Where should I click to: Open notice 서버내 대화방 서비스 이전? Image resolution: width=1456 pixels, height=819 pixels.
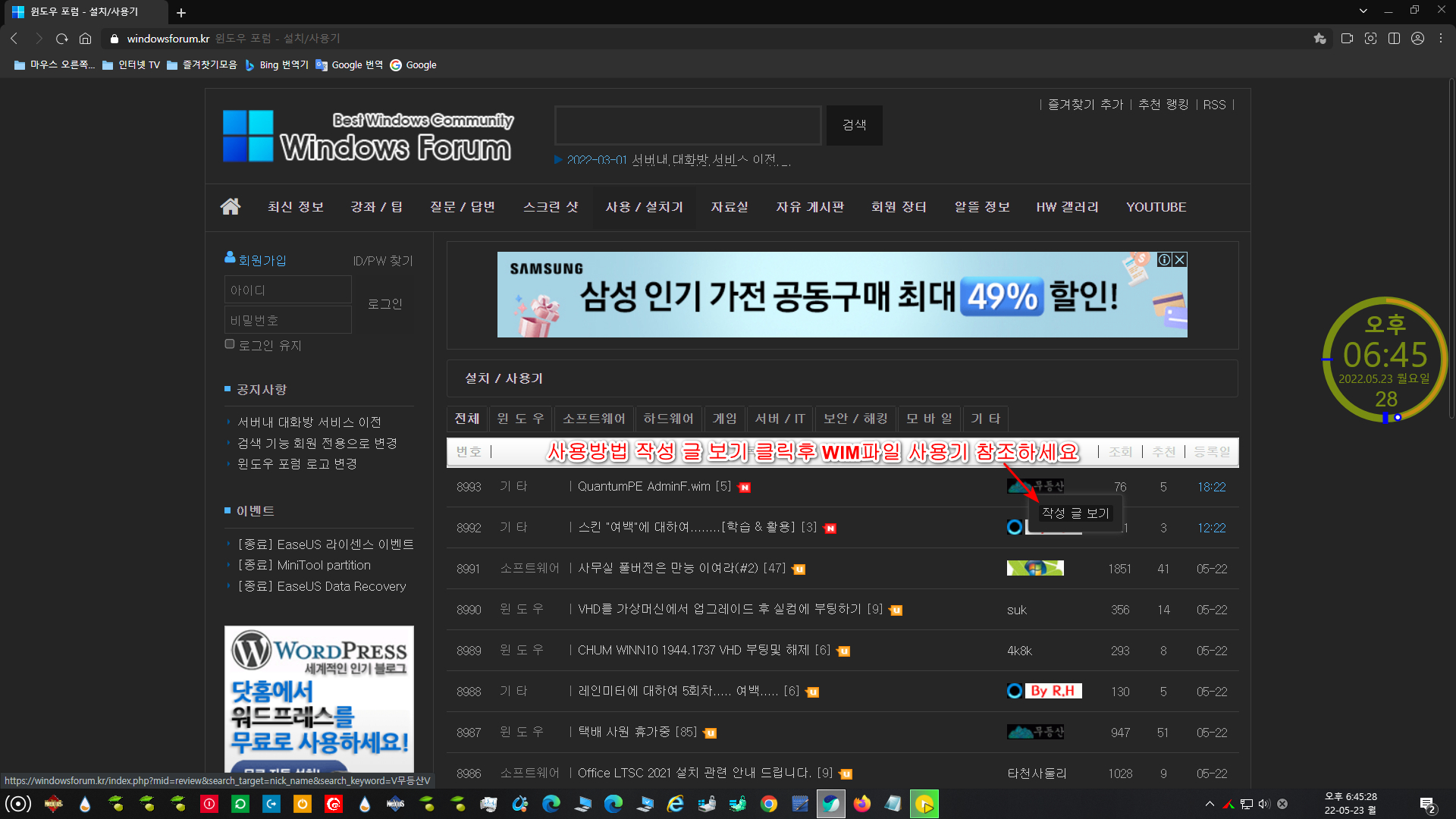click(309, 422)
